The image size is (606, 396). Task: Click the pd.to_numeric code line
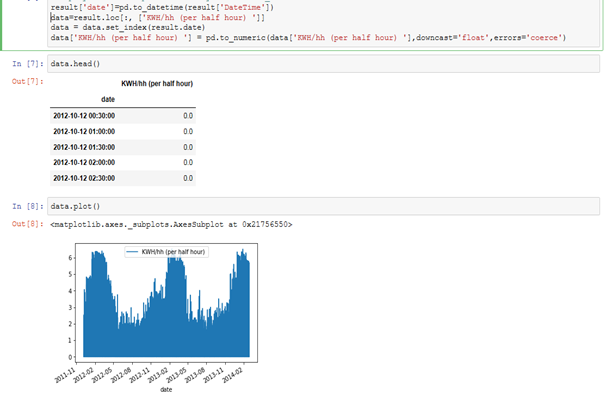click(x=308, y=38)
